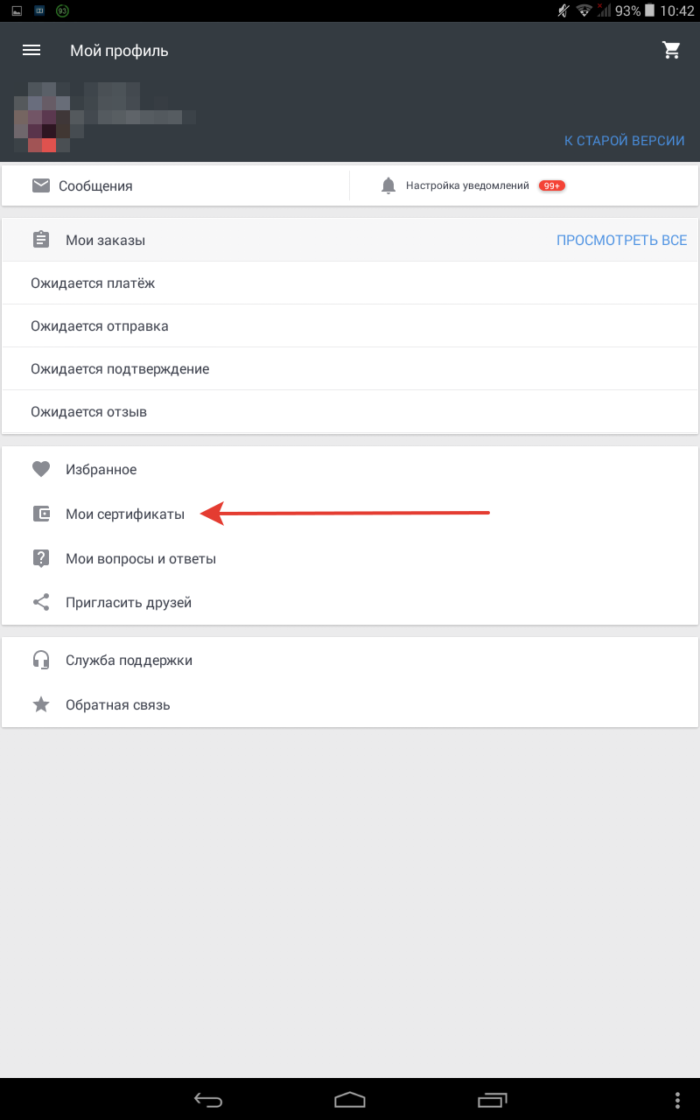Tap the share icon for inviting friends

(41, 602)
